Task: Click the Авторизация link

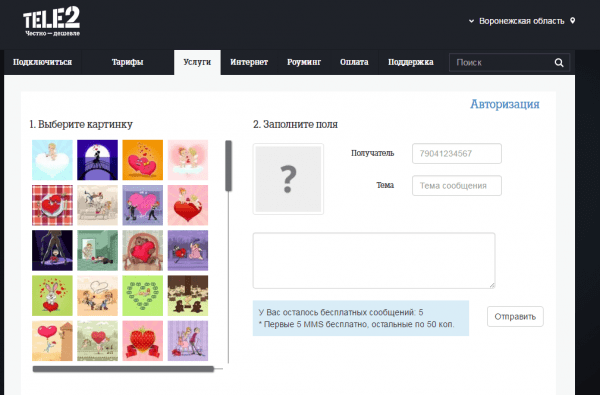Action: pos(505,104)
